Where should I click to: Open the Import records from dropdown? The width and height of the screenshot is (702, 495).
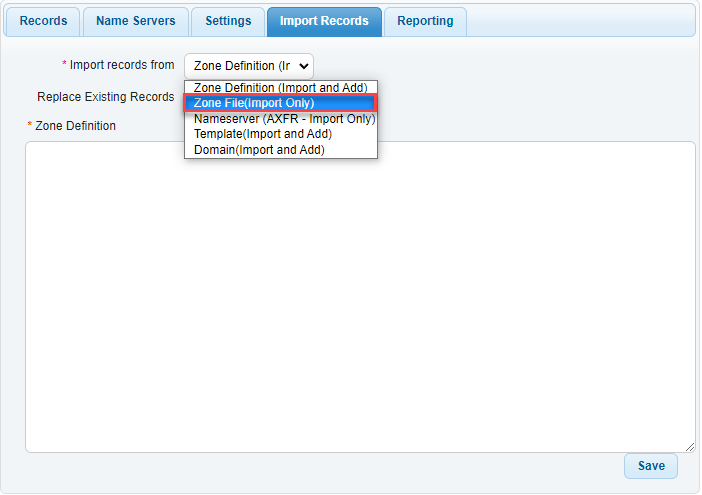(249, 66)
